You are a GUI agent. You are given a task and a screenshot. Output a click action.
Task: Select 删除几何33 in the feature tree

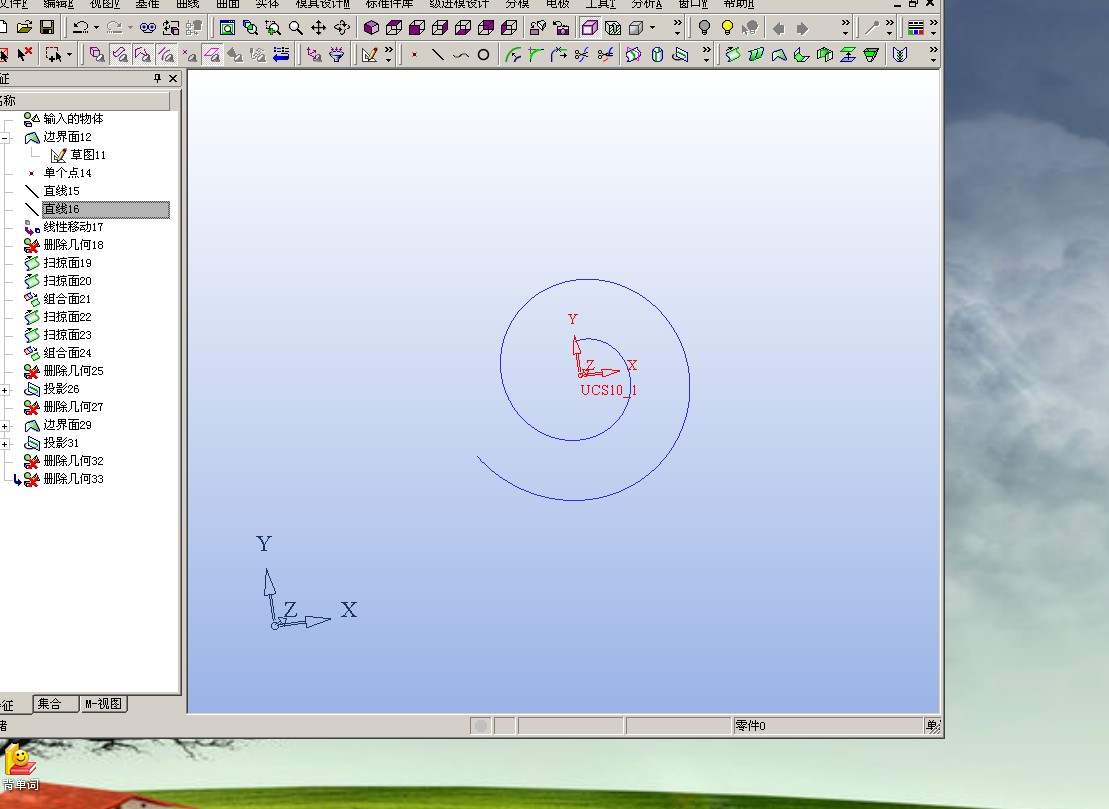pyautogui.click(x=73, y=479)
